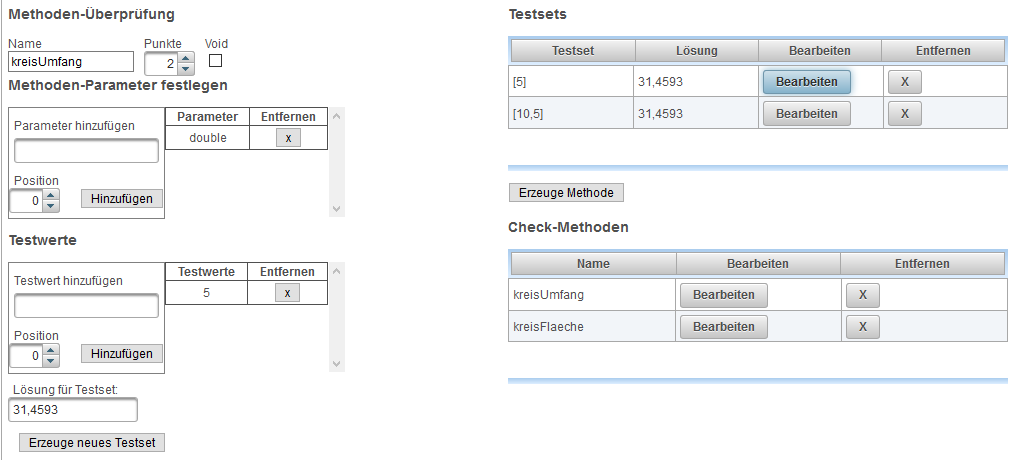Decrement Testwerte Position spinner
The width and height of the screenshot is (1019, 460).
[x=51, y=361]
